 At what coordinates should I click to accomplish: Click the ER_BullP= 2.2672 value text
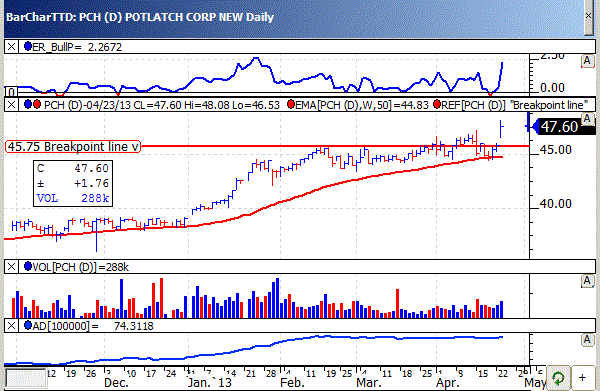click(77, 47)
